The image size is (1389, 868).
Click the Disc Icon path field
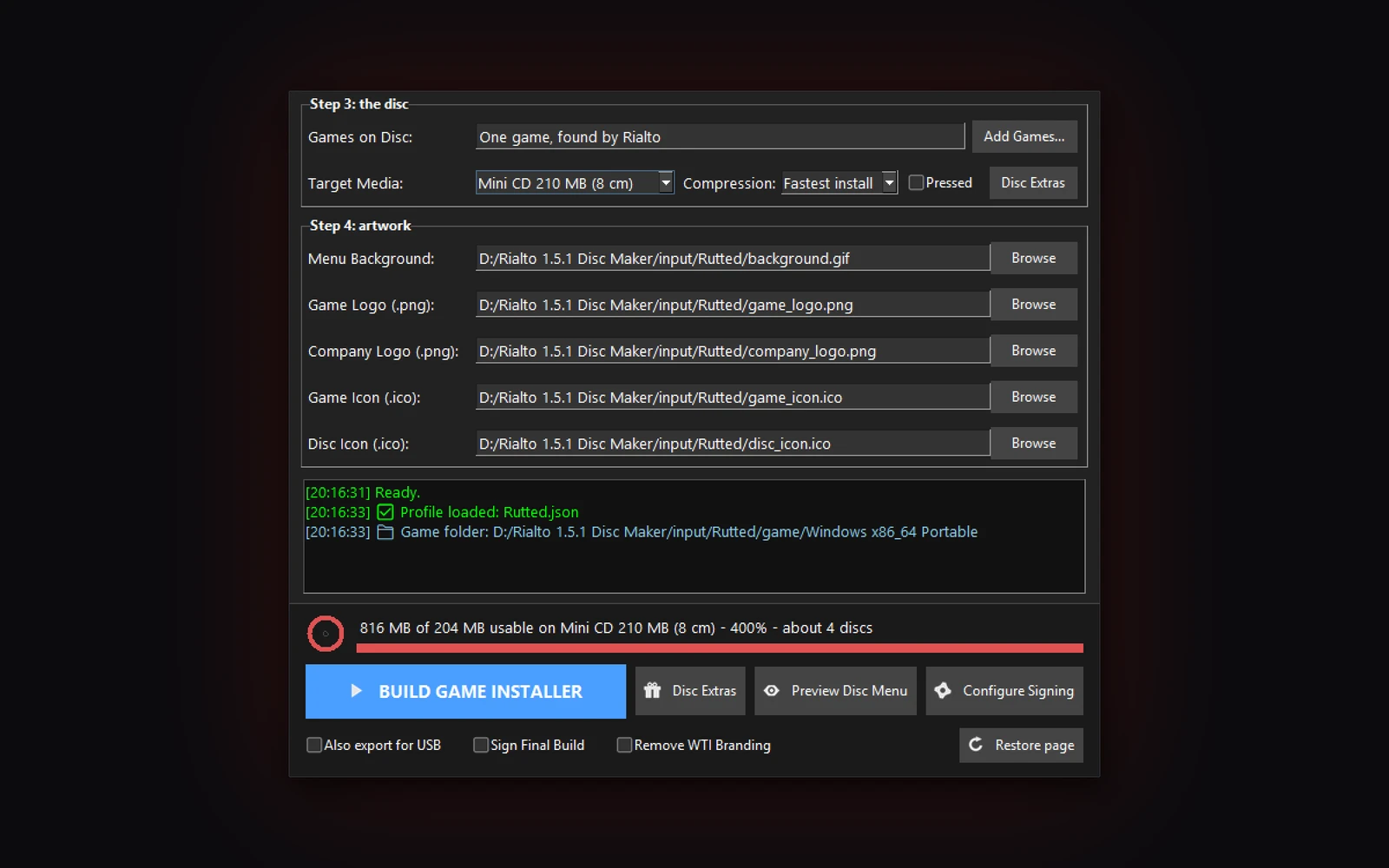point(733,444)
